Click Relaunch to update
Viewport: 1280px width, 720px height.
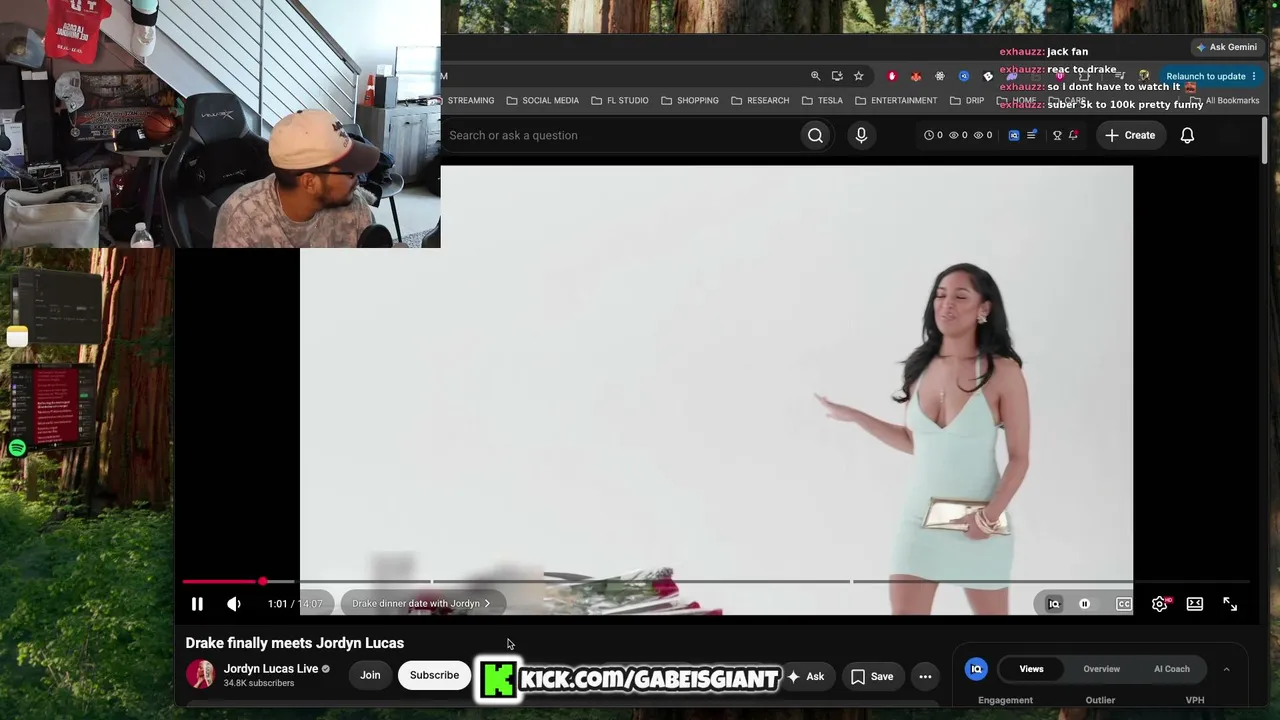pos(1211,76)
